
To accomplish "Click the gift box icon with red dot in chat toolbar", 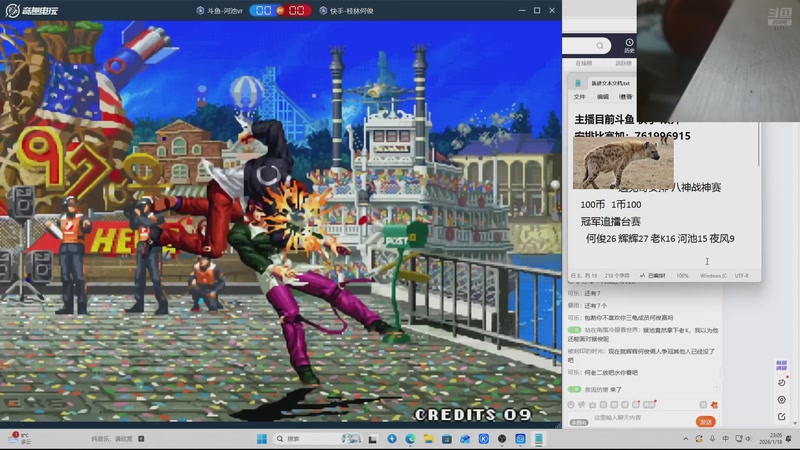I will pos(636,405).
